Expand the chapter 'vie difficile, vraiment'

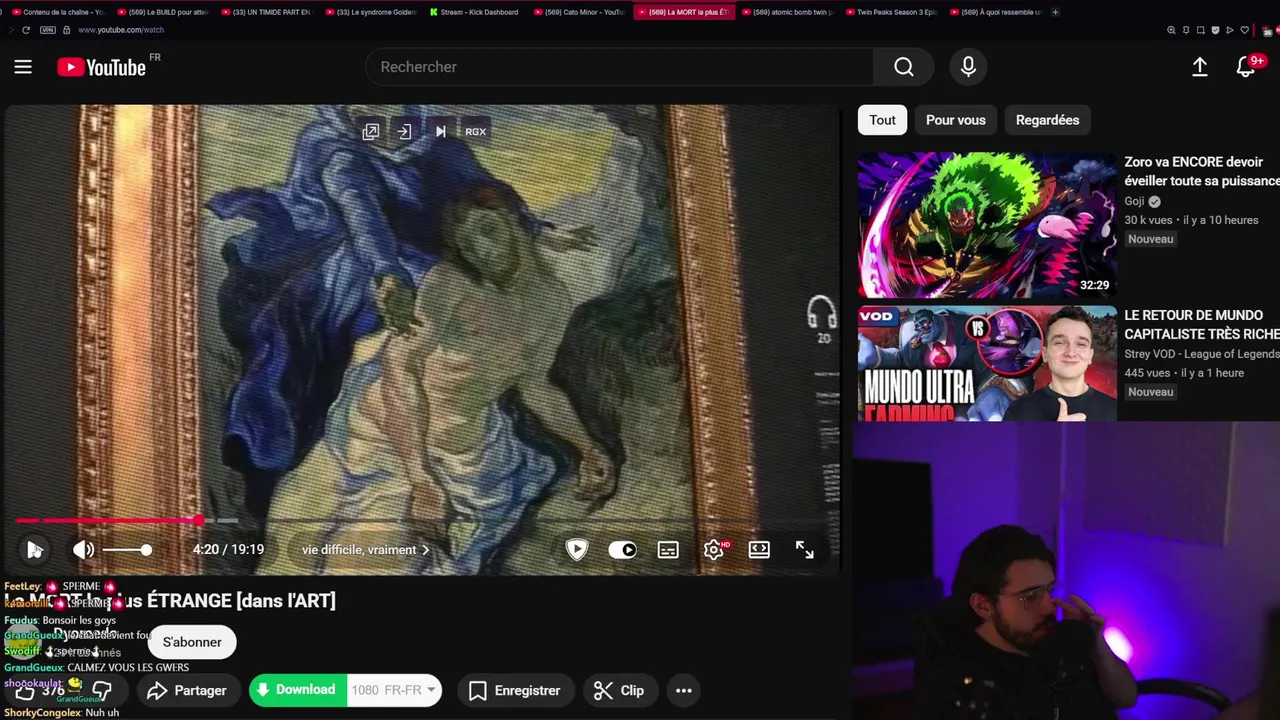tap(365, 550)
